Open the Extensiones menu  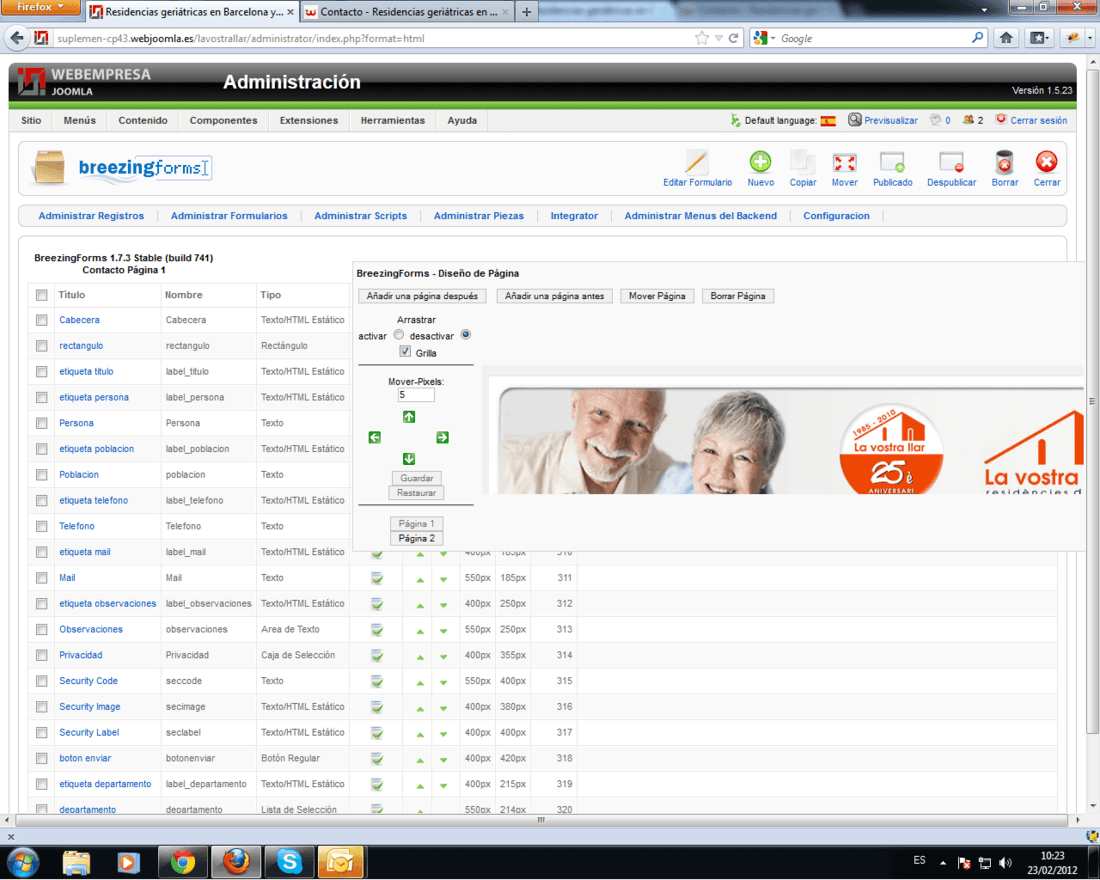pyautogui.click(x=309, y=121)
